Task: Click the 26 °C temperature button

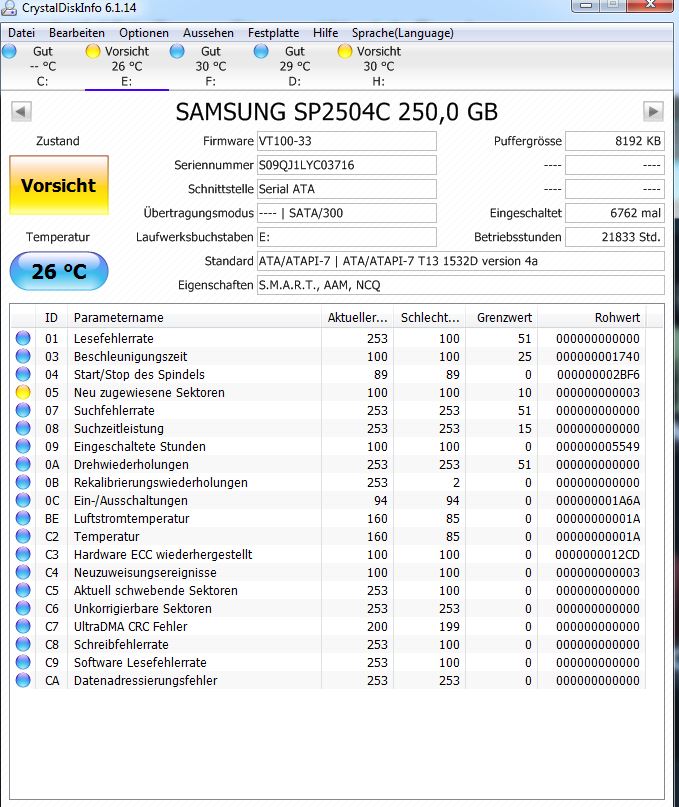Action: coord(59,271)
